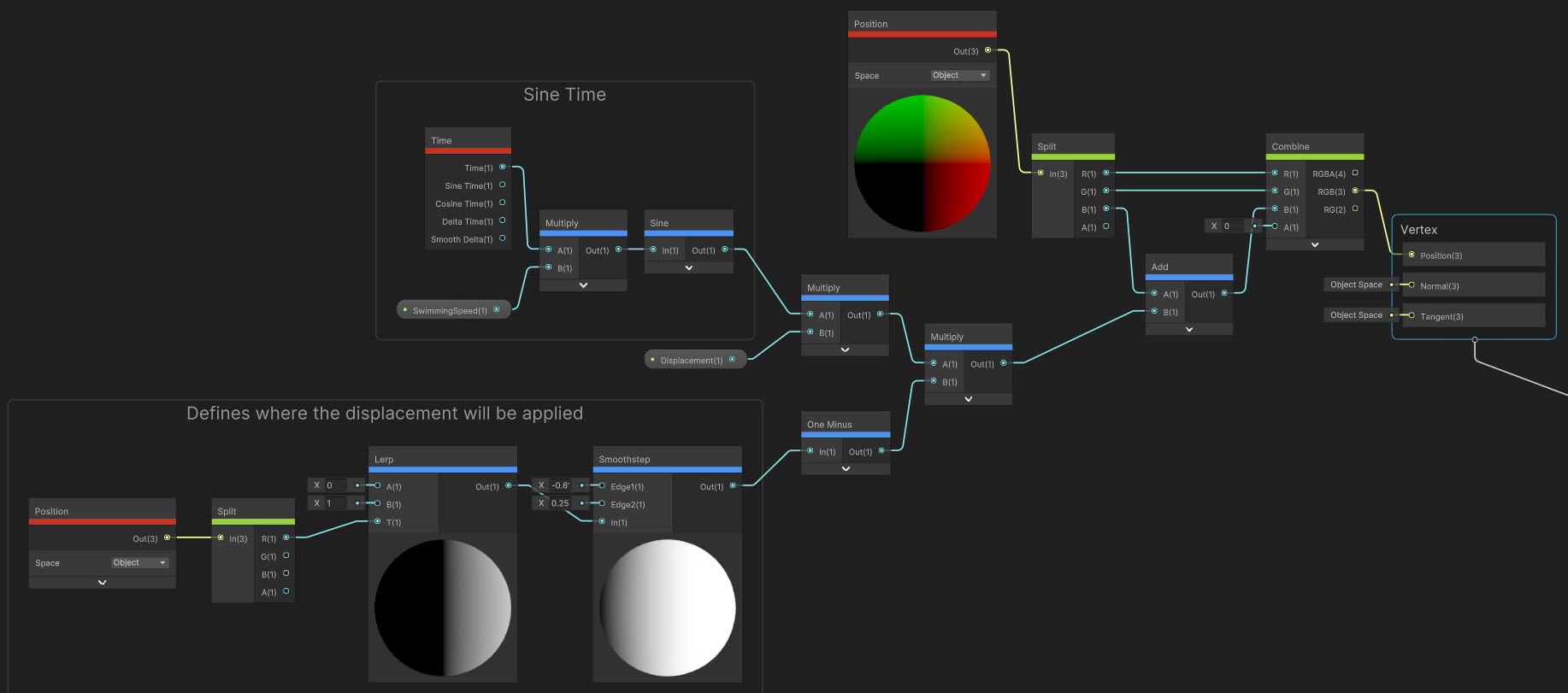
Task: Click the Combine node G(1) input port
Action: pyautogui.click(x=1275, y=191)
